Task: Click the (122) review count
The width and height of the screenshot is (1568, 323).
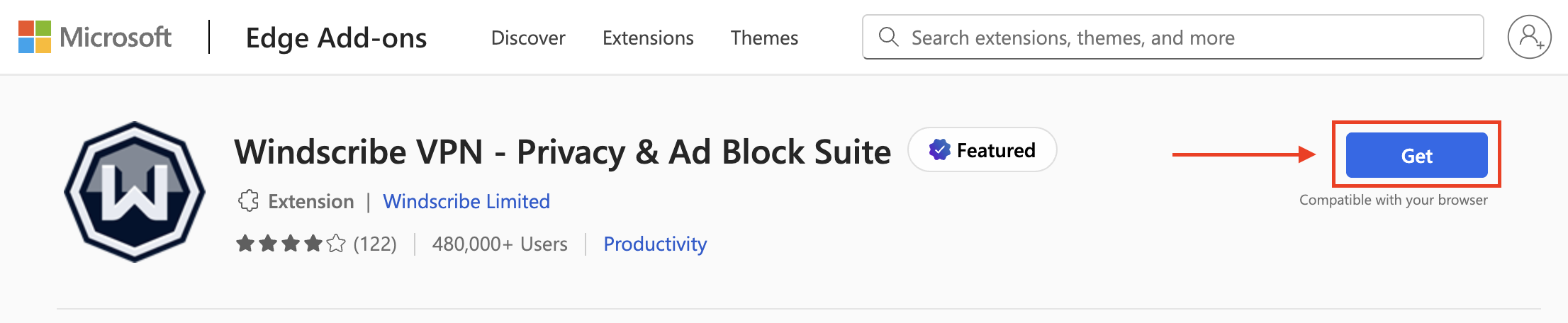Action: [375, 244]
